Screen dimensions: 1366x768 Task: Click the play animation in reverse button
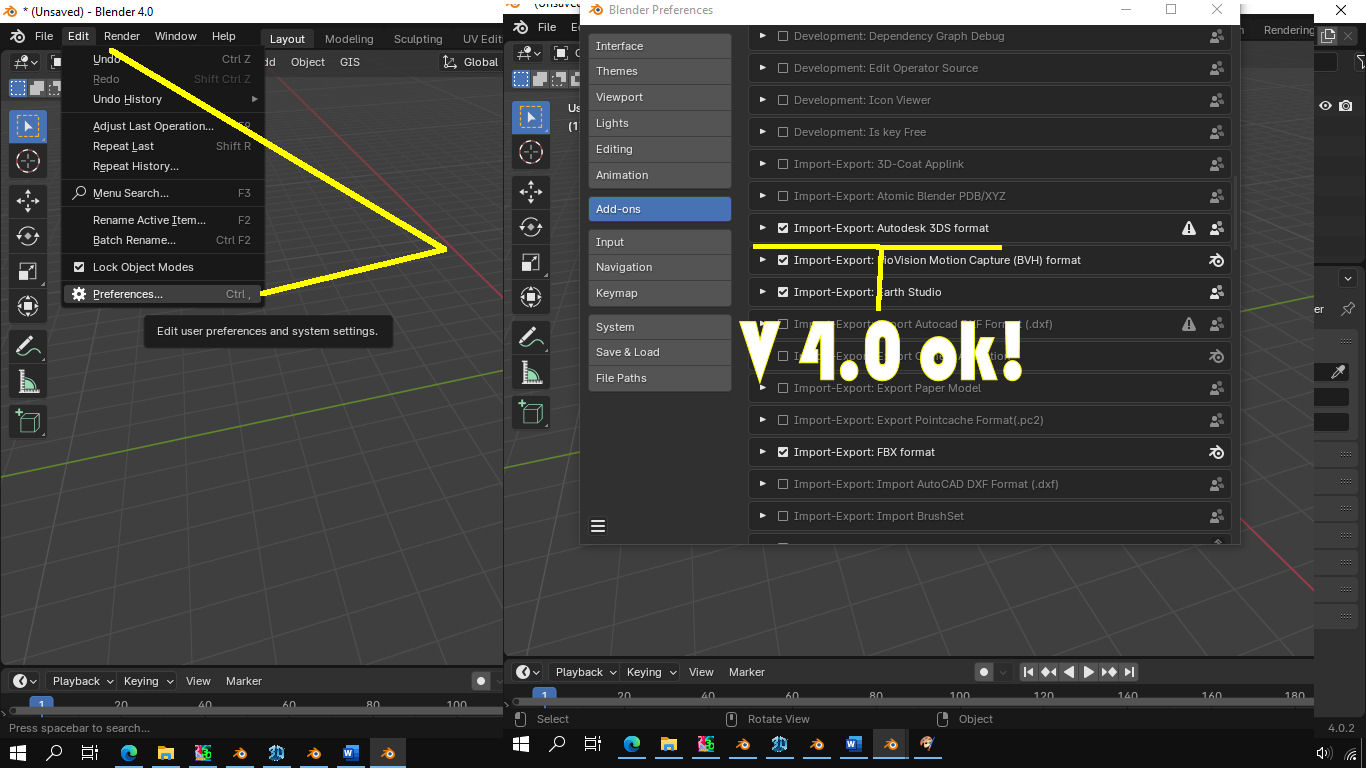tap(1069, 672)
